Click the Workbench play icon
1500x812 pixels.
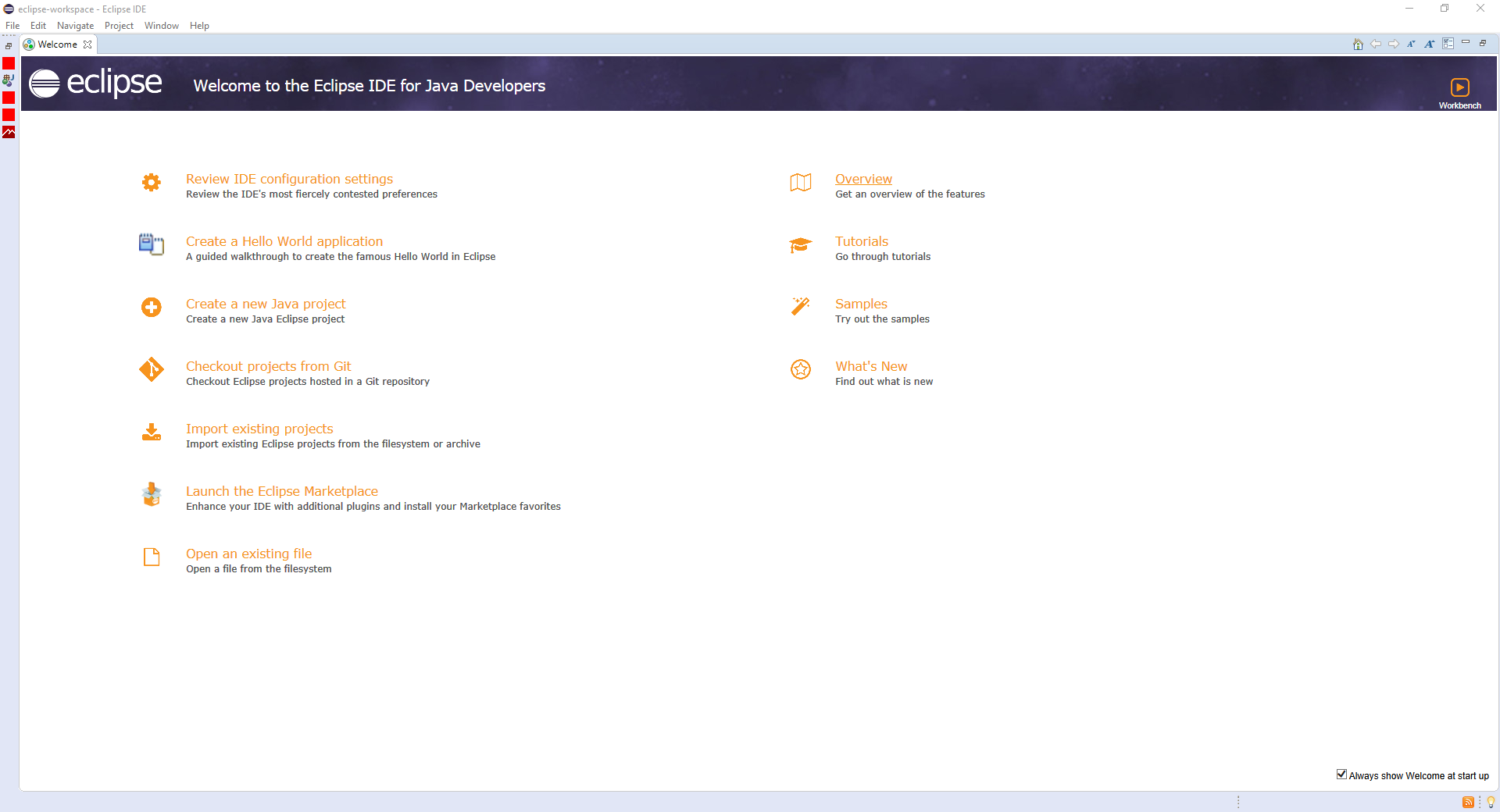[1459, 87]
